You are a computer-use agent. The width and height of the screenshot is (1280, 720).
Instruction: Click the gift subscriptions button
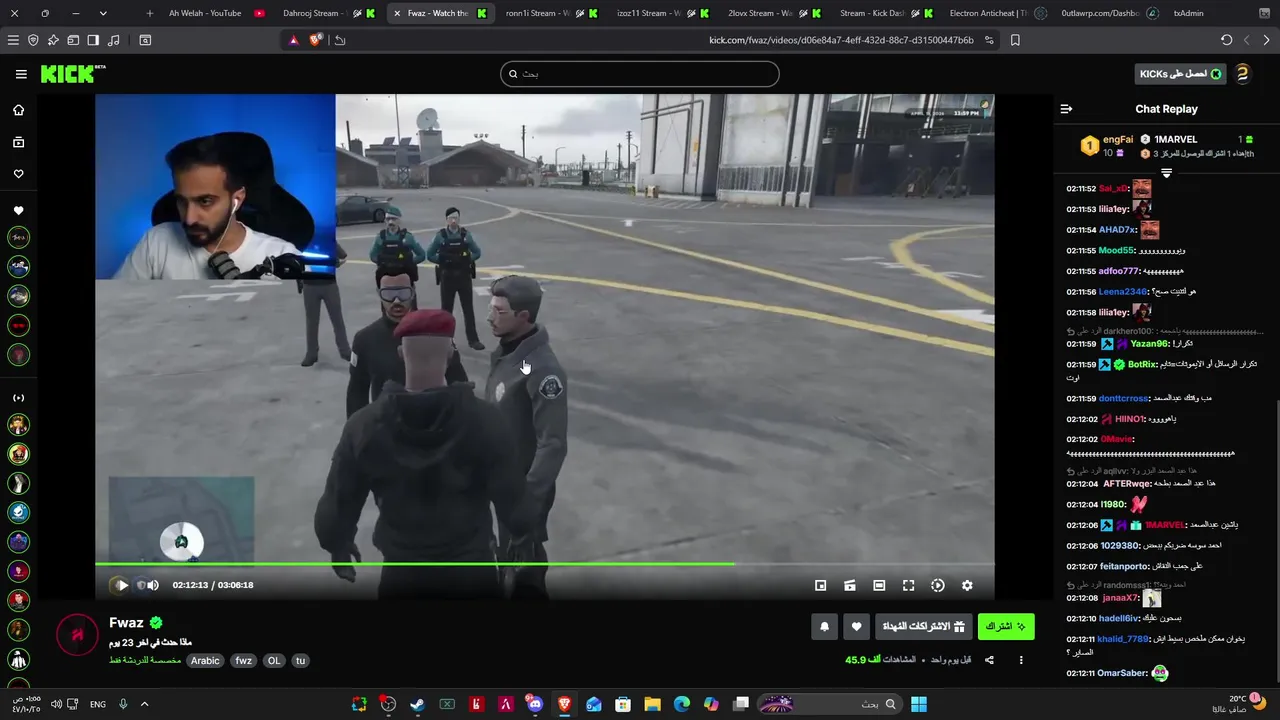click(923, 627)
